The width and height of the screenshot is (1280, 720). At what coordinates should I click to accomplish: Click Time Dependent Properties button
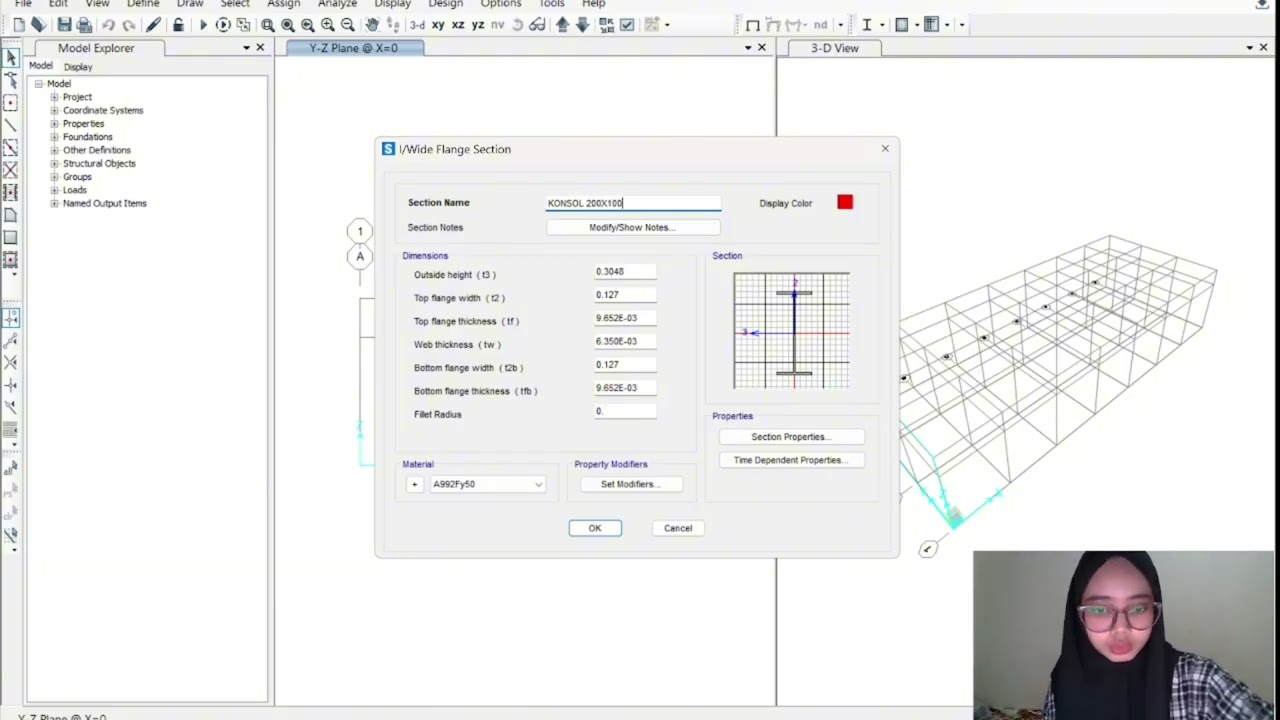(791, 460)
